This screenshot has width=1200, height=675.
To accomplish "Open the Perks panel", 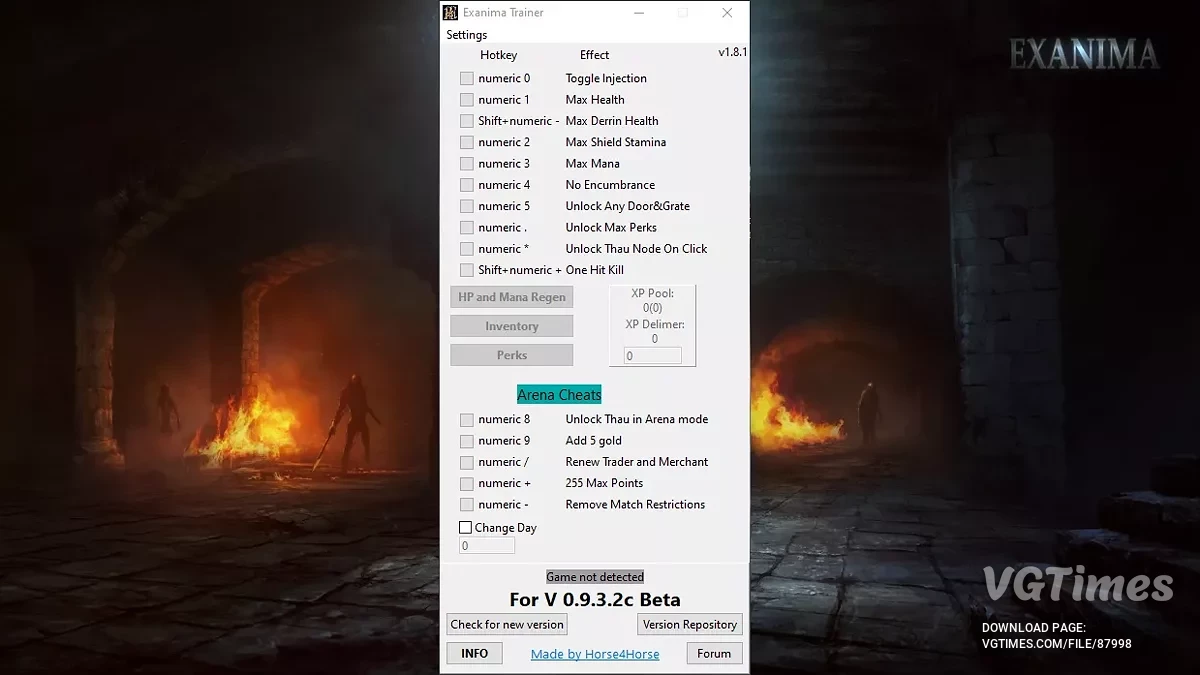I will click(511, 354).
